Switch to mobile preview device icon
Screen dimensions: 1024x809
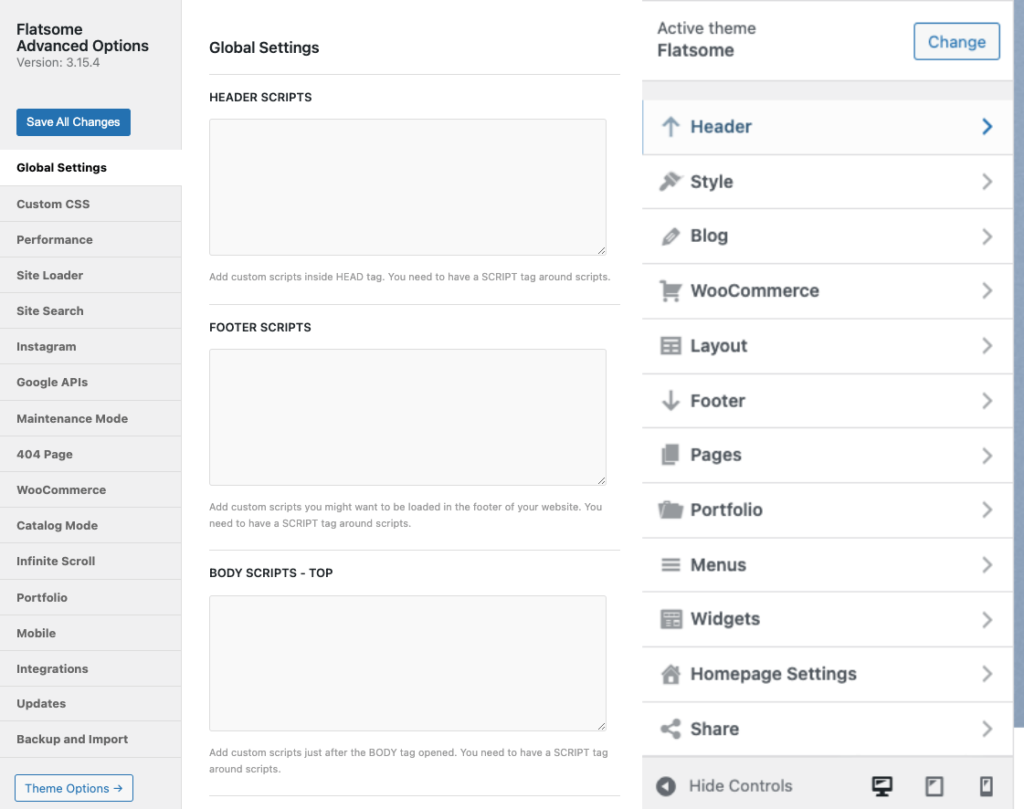point(986,786)
